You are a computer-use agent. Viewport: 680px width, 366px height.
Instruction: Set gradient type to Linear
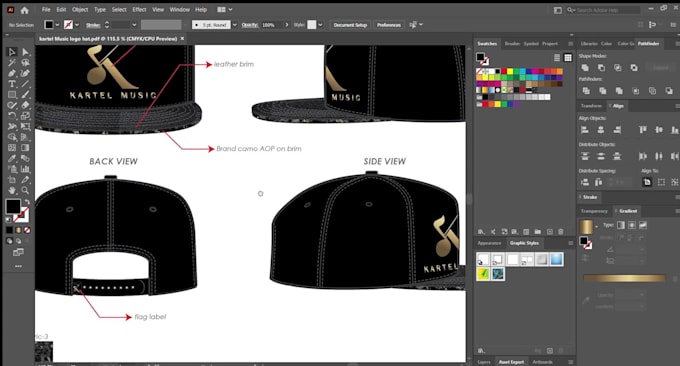[x=621, y=225]
